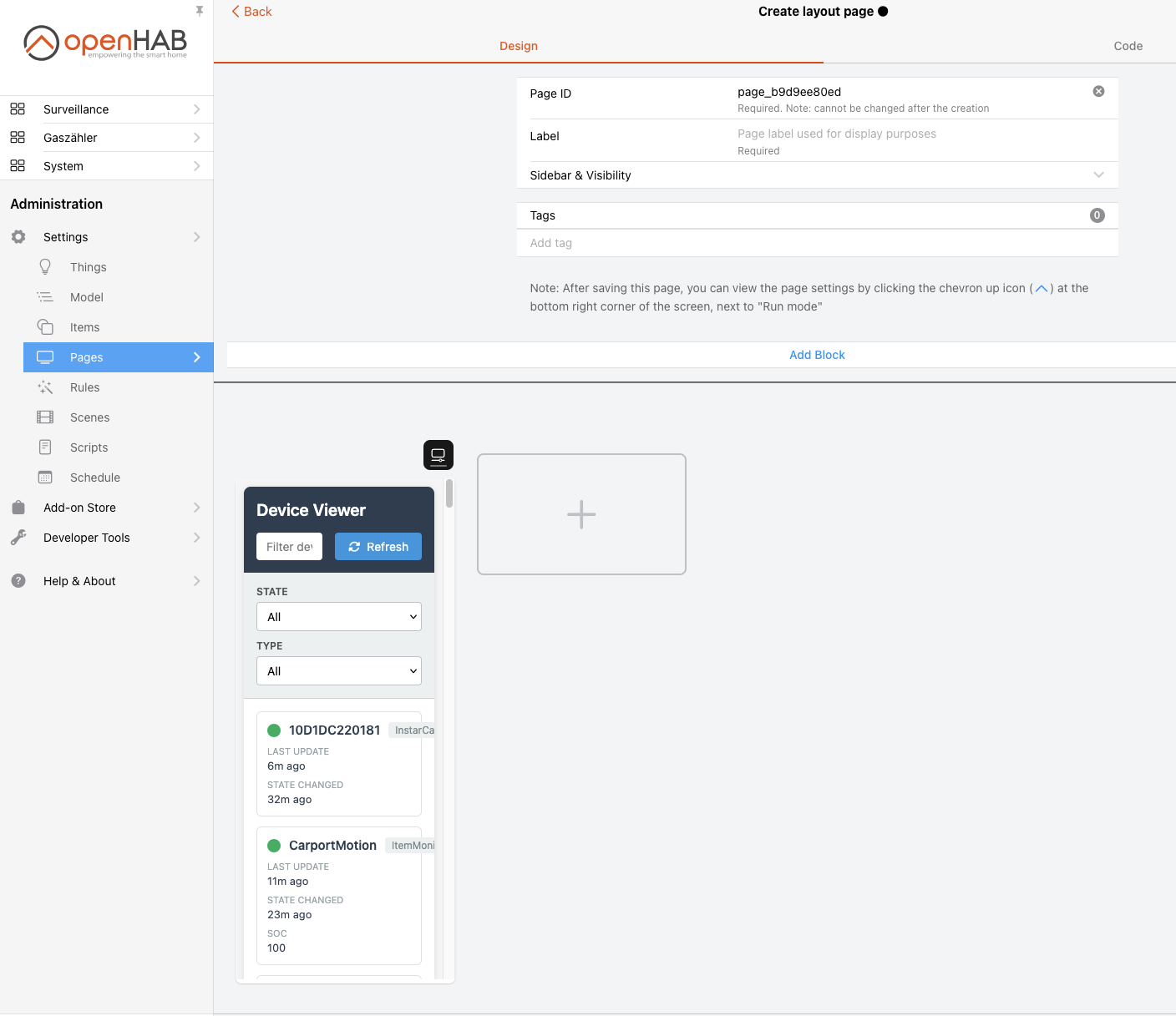Click the Add Block link
The width and height of the screenshot is (1176, 1016).
point(817,355)
